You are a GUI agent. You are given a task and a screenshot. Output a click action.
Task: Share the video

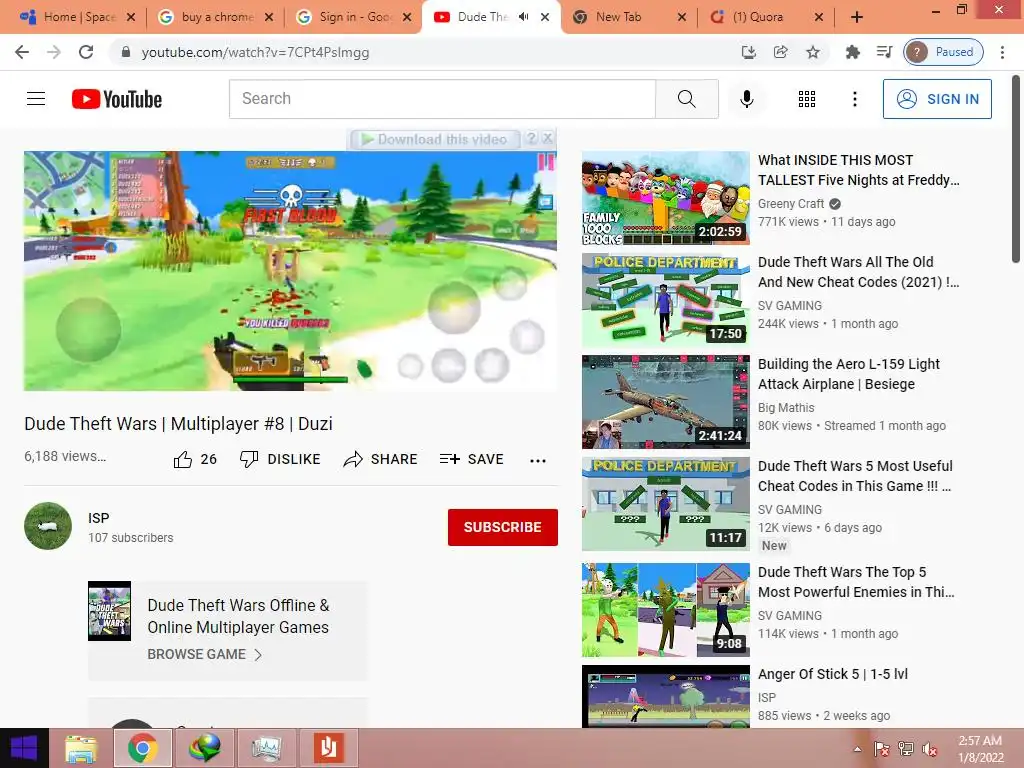click(380, 459)
